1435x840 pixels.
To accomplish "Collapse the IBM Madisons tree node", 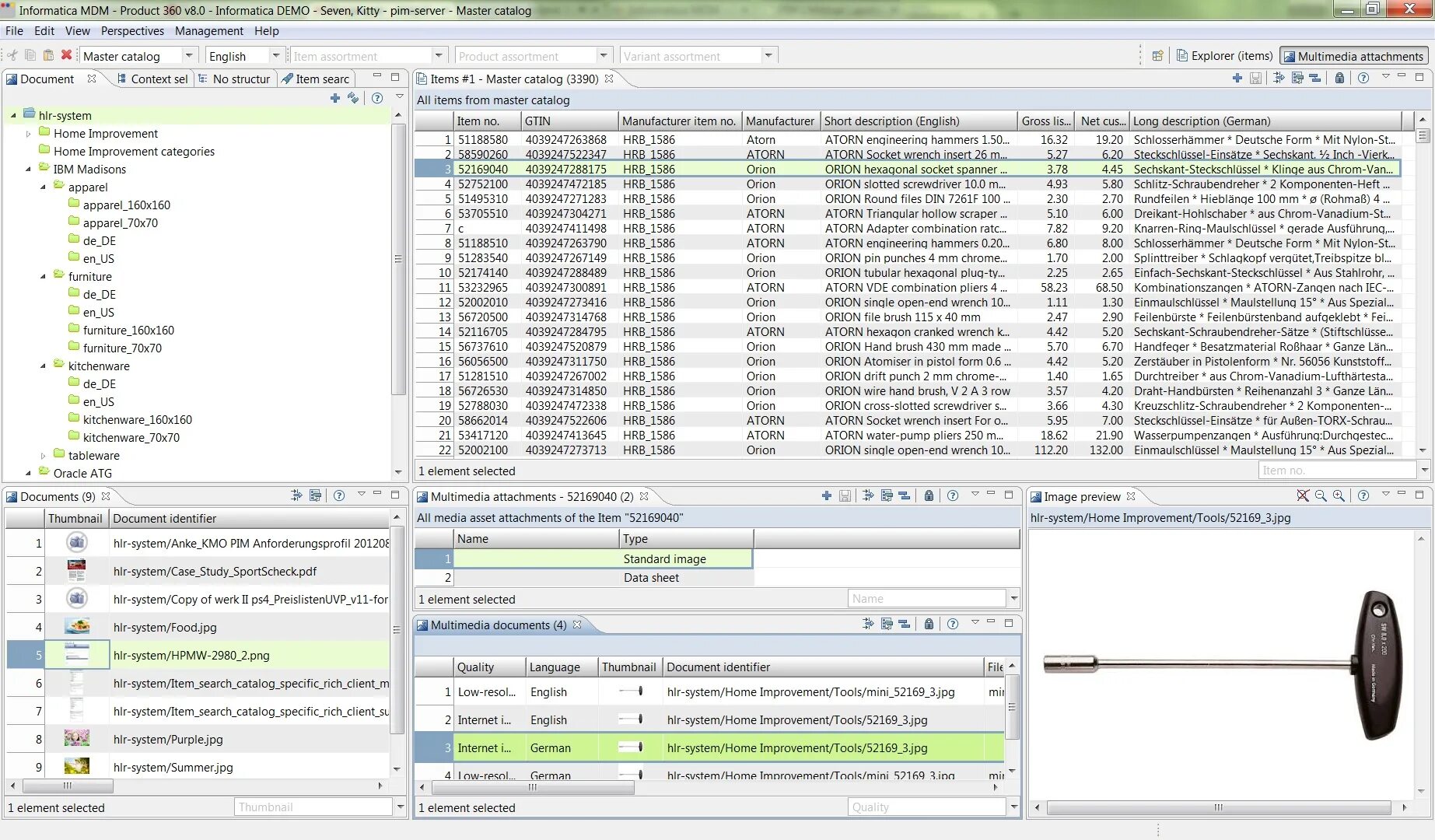I will [29, 169].
